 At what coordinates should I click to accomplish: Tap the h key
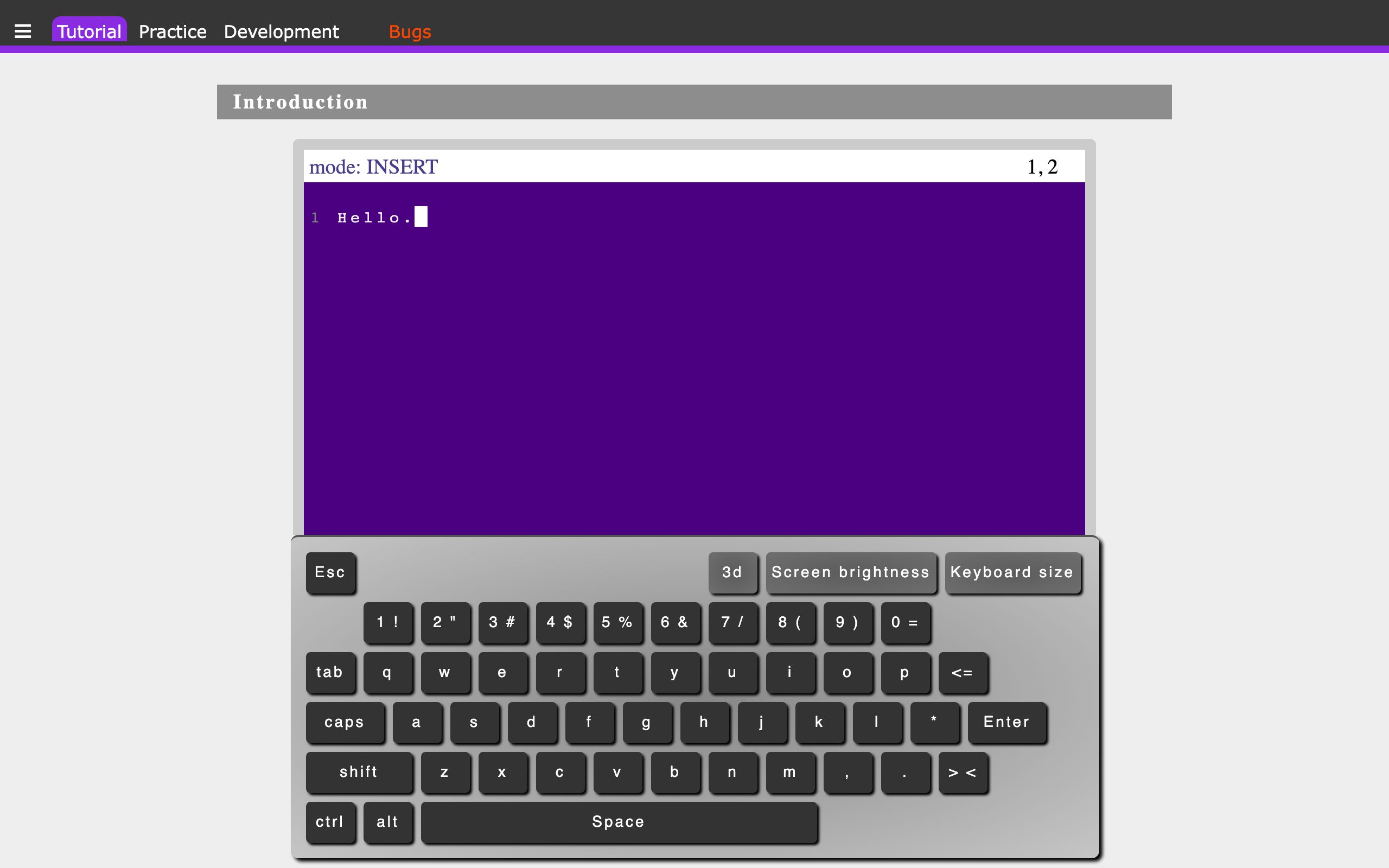pyautogui.click(x=705, y=722)
